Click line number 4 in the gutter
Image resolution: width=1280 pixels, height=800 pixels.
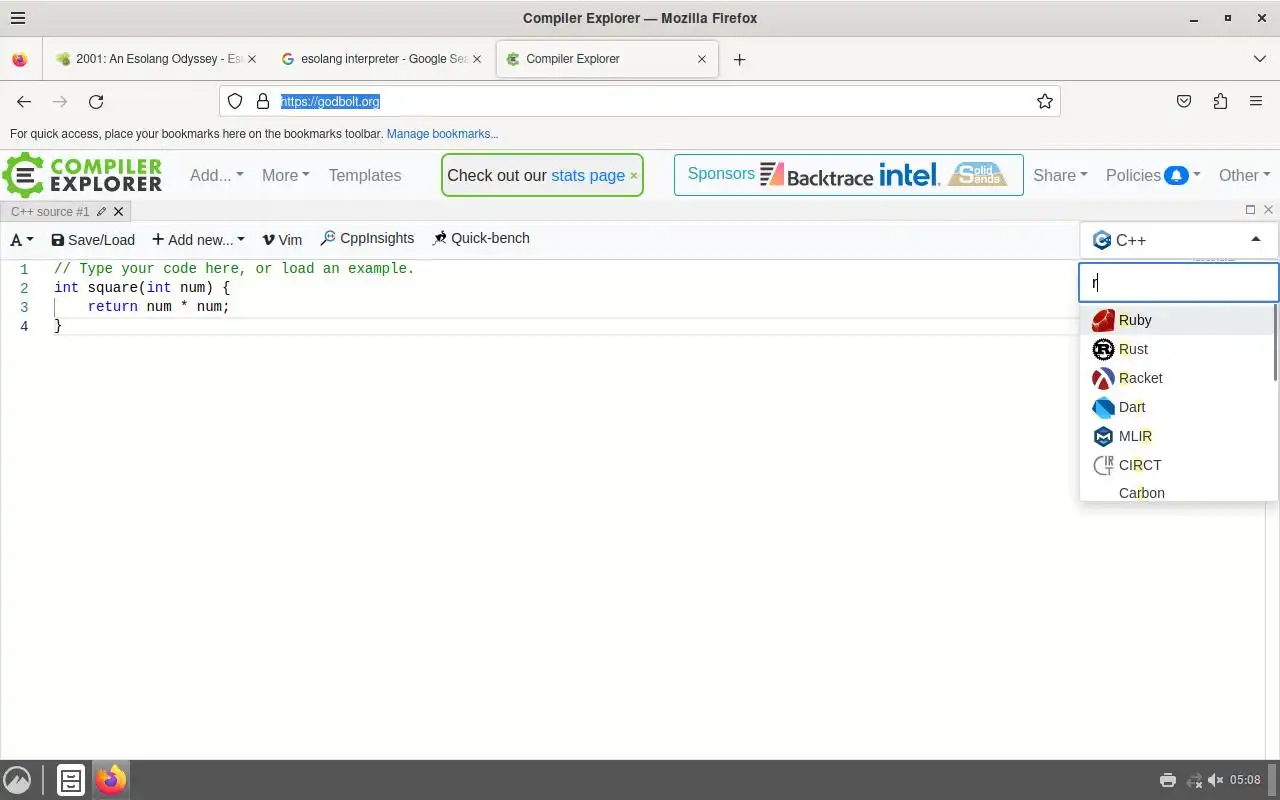click(x=24, y=326)
